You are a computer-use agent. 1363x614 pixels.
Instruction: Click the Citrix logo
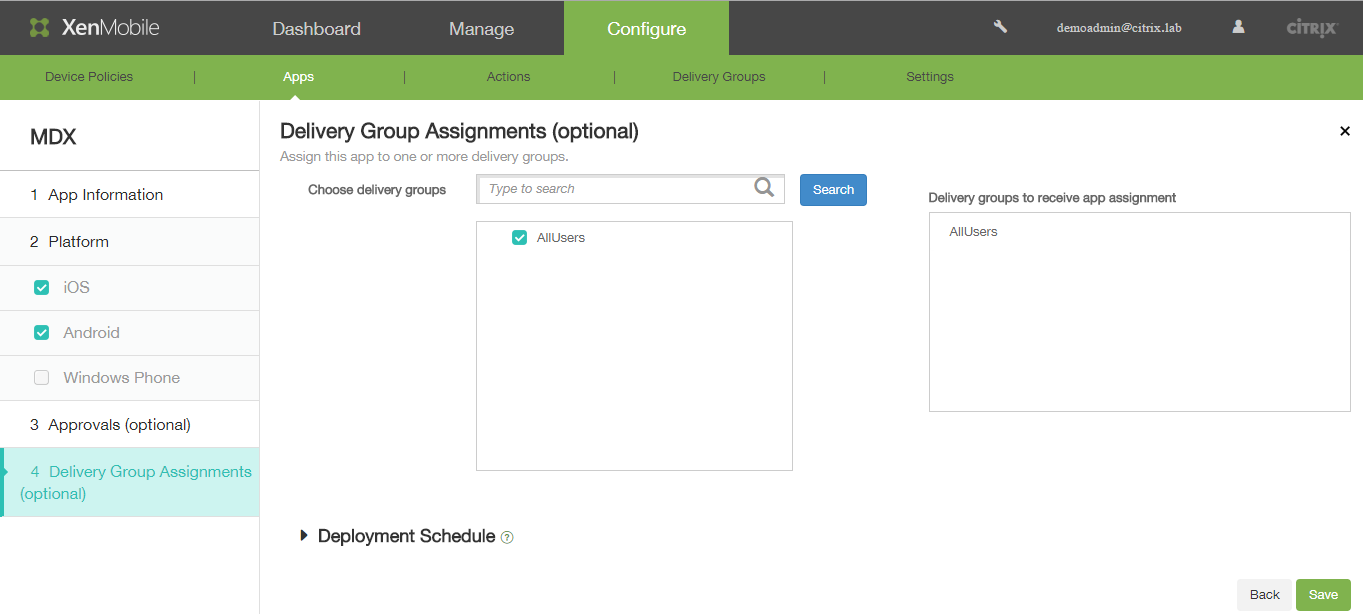1311,28
